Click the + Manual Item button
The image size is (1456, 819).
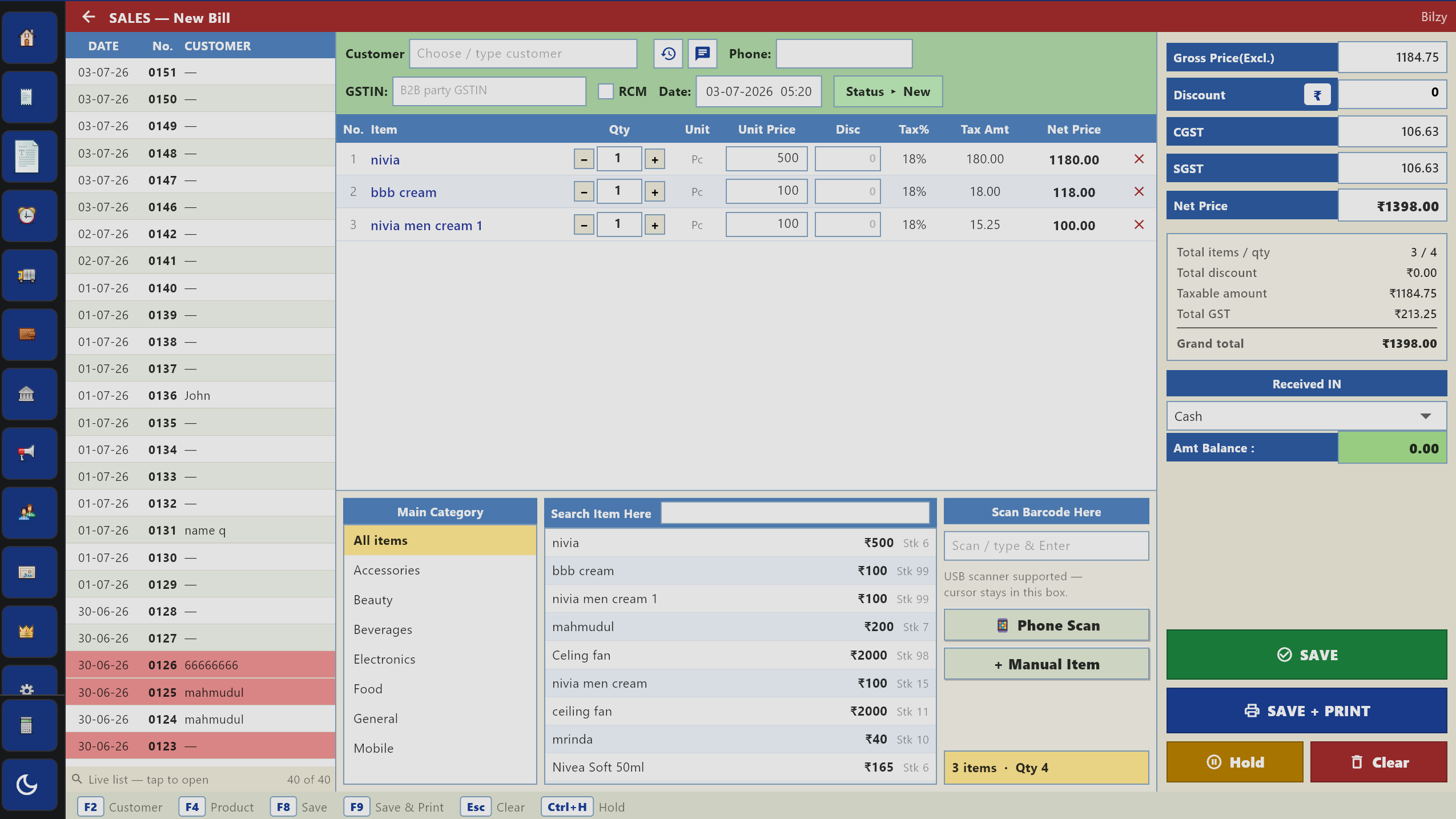coord(1046,664)
